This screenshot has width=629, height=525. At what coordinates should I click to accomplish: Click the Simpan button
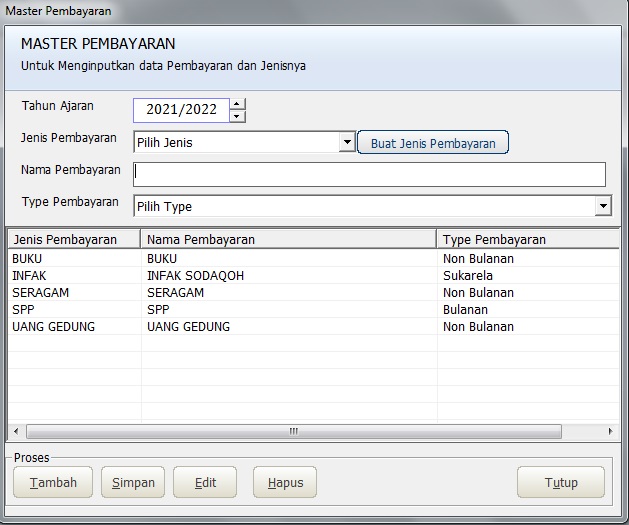tap(133, 482)
